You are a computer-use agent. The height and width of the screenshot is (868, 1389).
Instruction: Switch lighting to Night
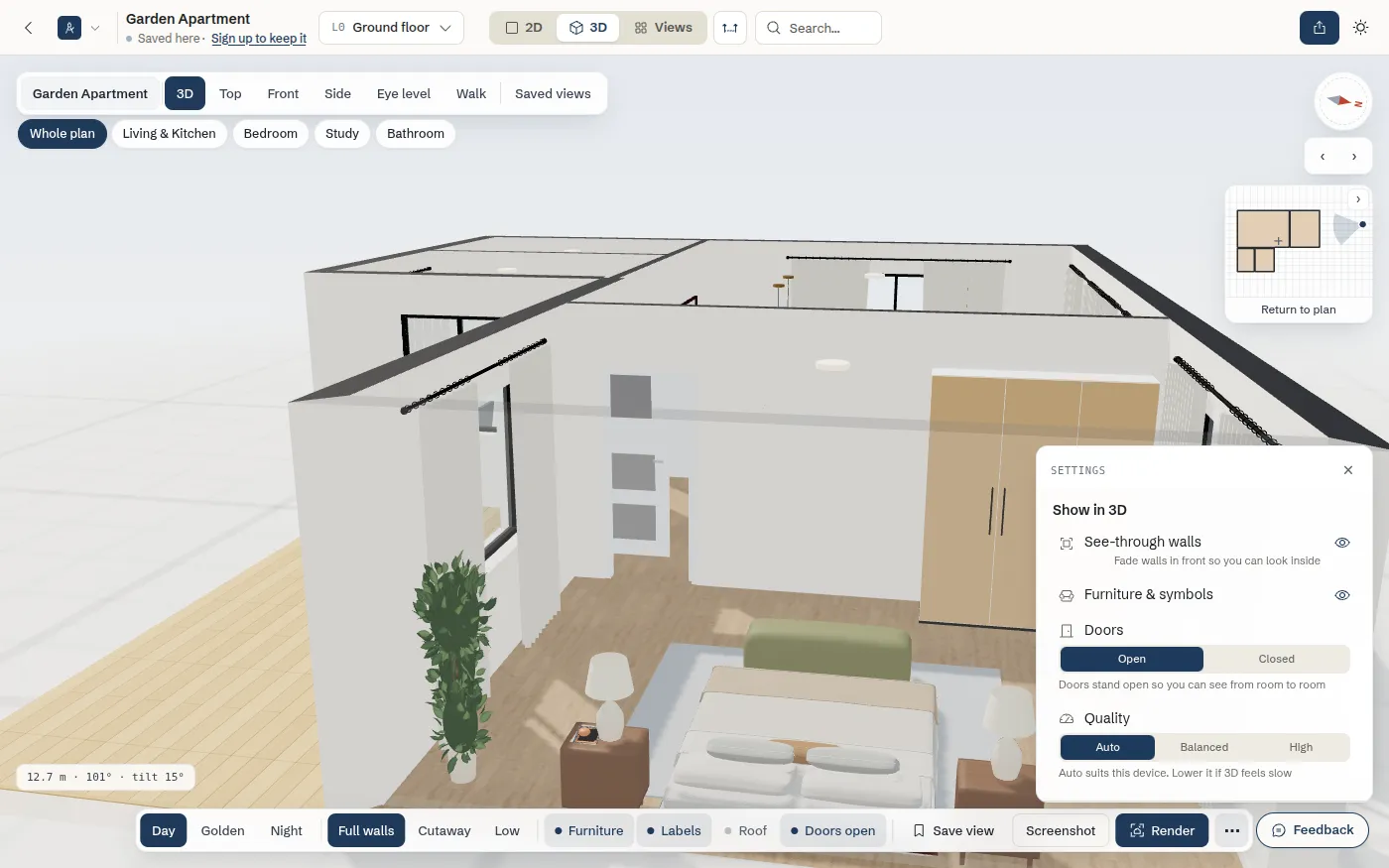point(287,830)
